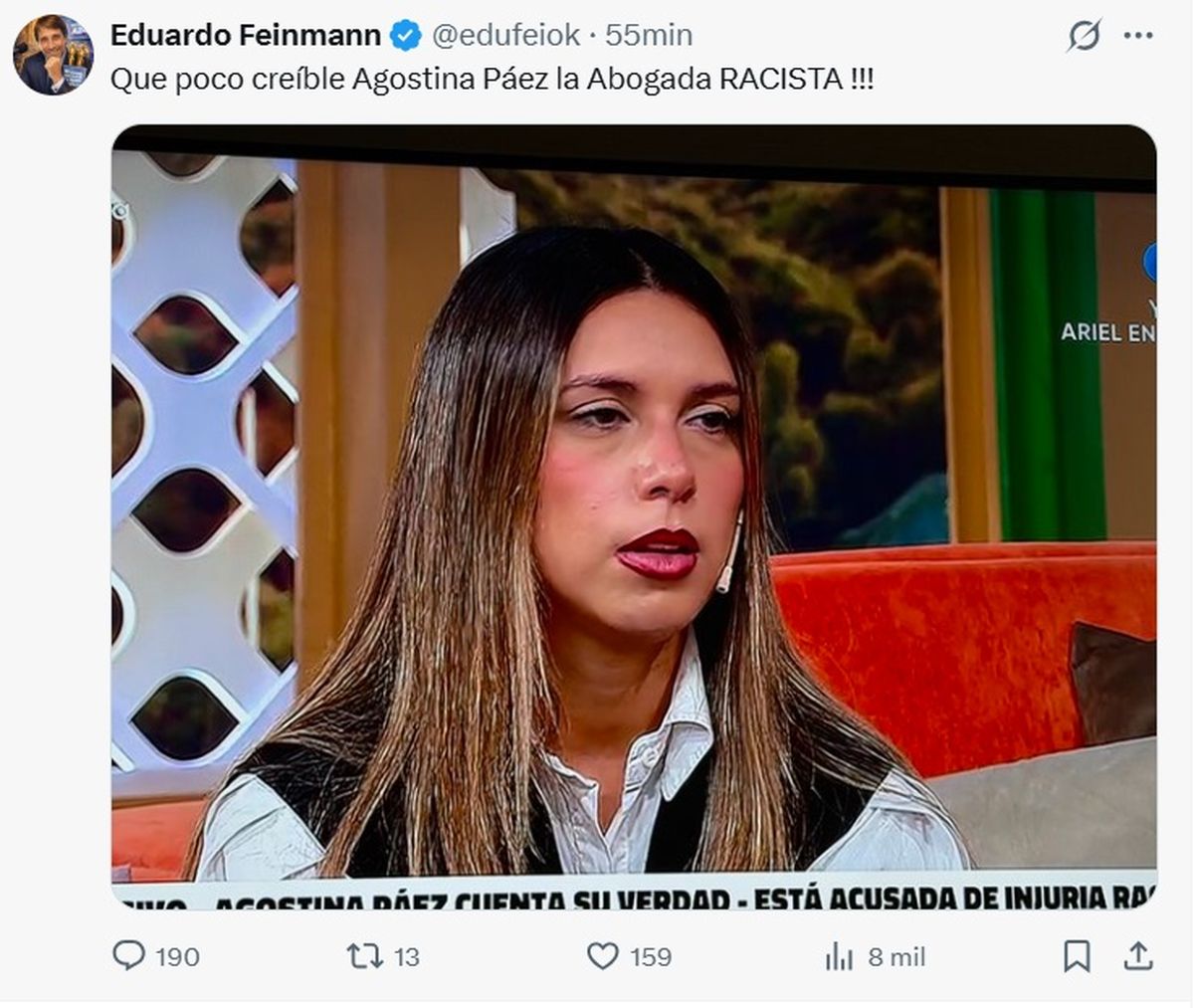This screenshot has height=1008, width=1194.
Task: Click the 8 mil views count
Action: point(896,957)
